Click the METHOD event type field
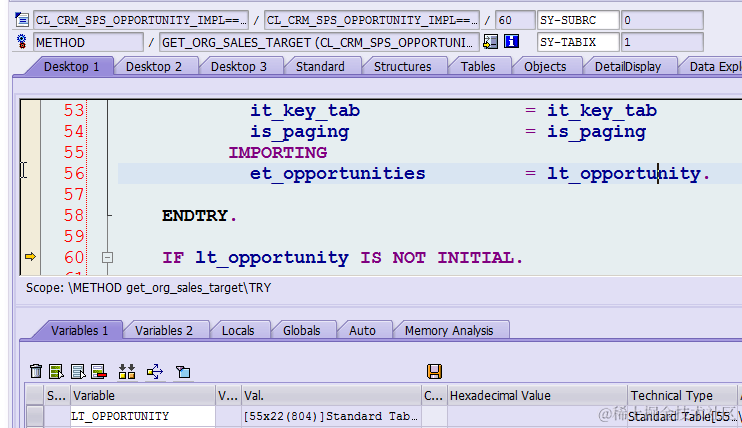742x428 pixels. pyautogui.click(x=88, y=42)
